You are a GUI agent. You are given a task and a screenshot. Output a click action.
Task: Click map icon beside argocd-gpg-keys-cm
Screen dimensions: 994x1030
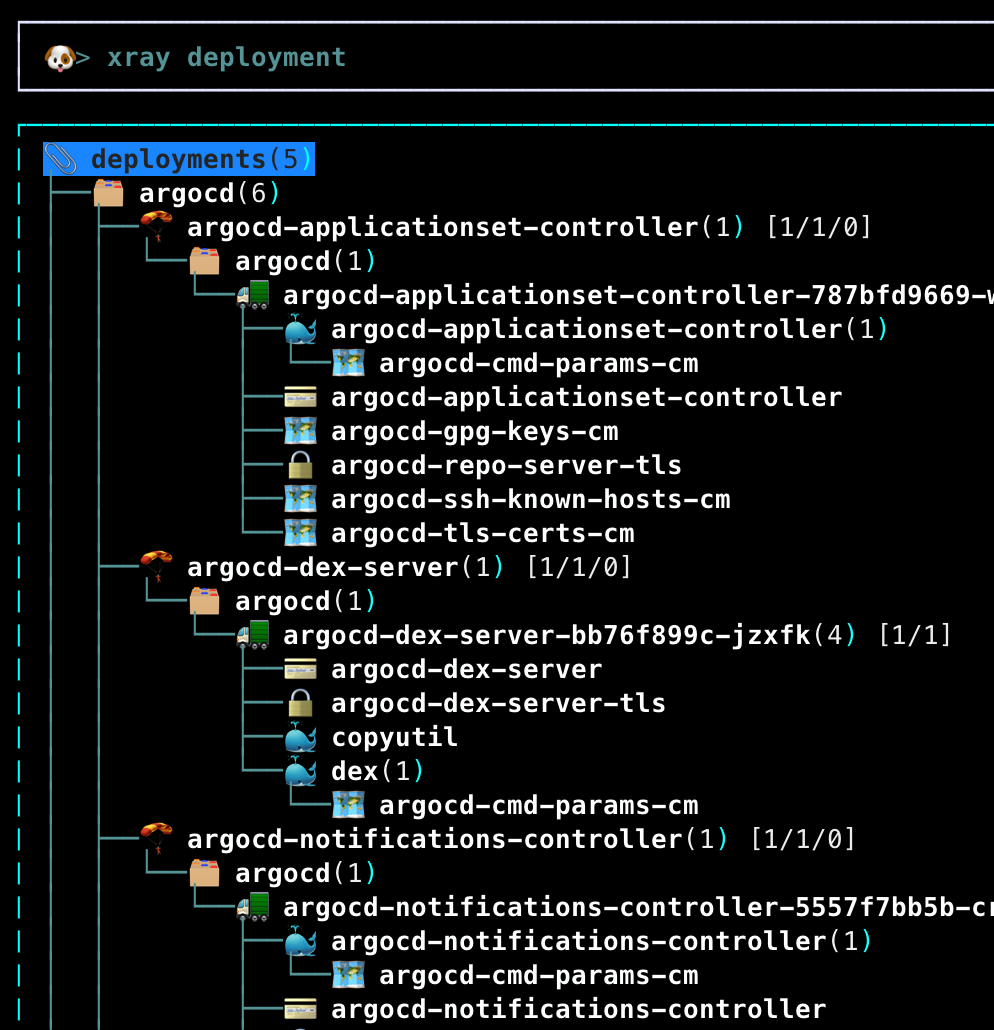300,431
